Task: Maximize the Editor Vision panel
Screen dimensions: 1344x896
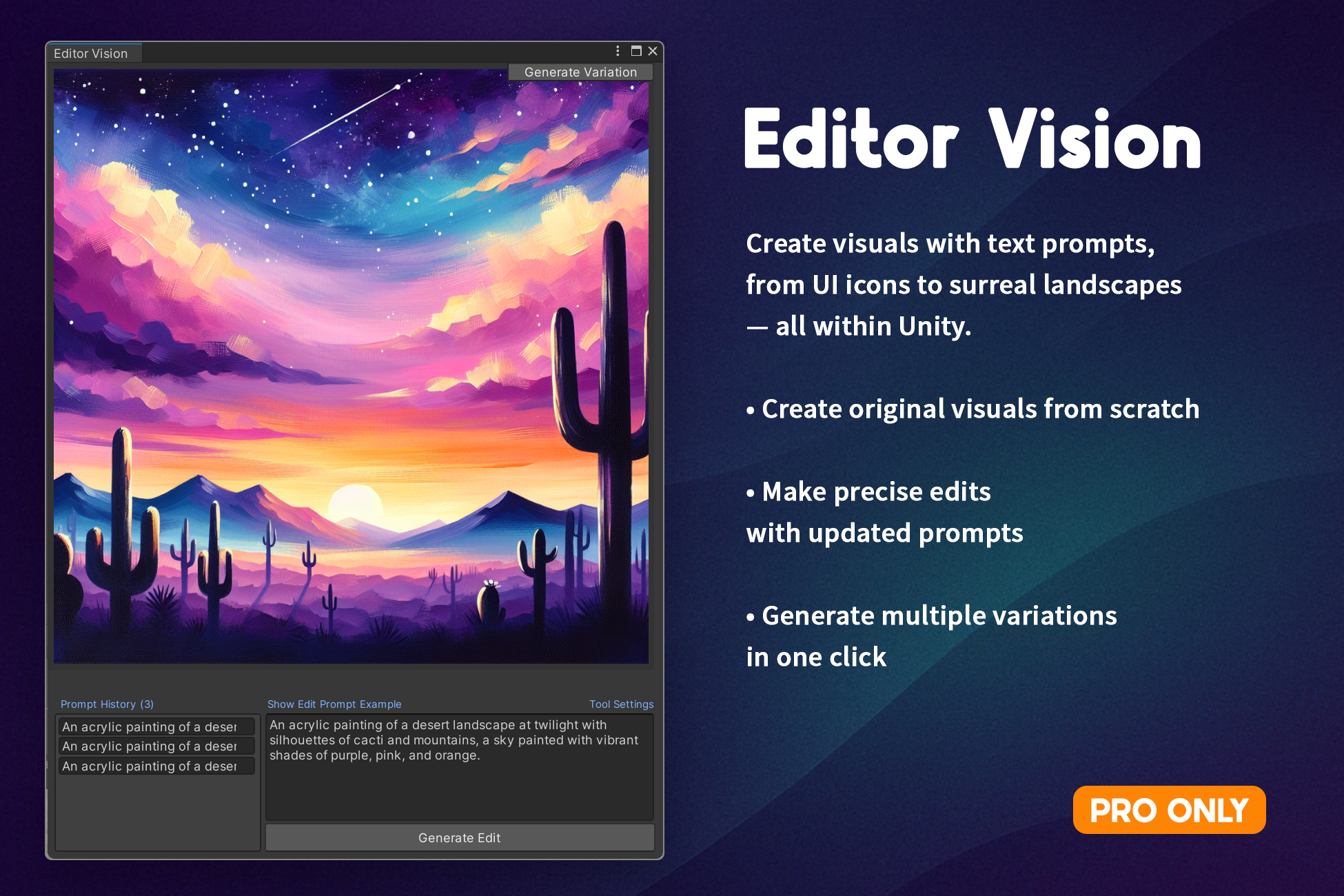Action: pos(636,51)
